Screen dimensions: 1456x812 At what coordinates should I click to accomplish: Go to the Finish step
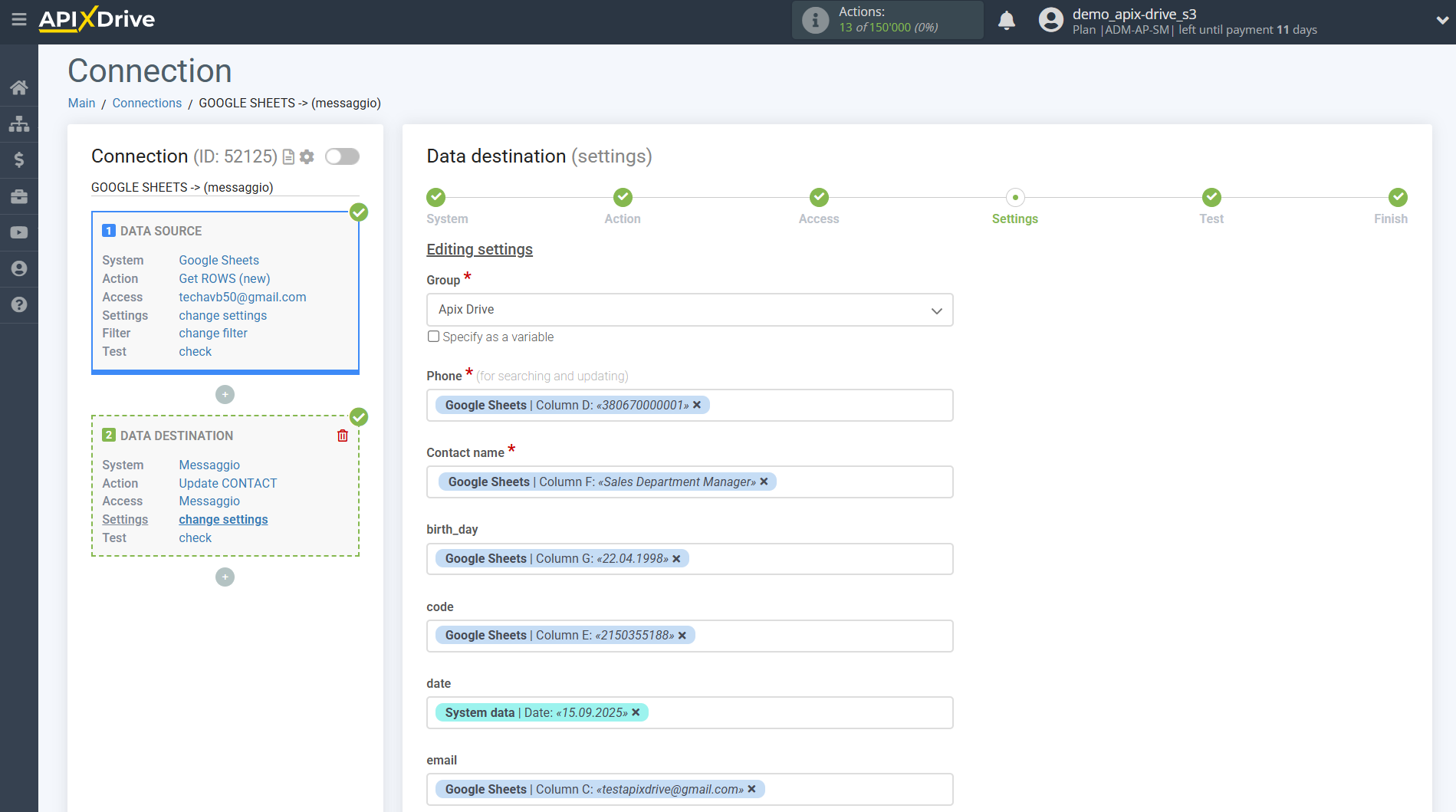click(1398, 198)
